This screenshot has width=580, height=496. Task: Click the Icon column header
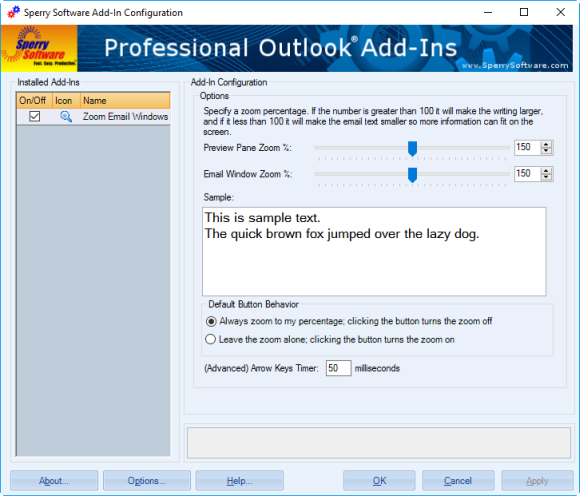point(66,101)
